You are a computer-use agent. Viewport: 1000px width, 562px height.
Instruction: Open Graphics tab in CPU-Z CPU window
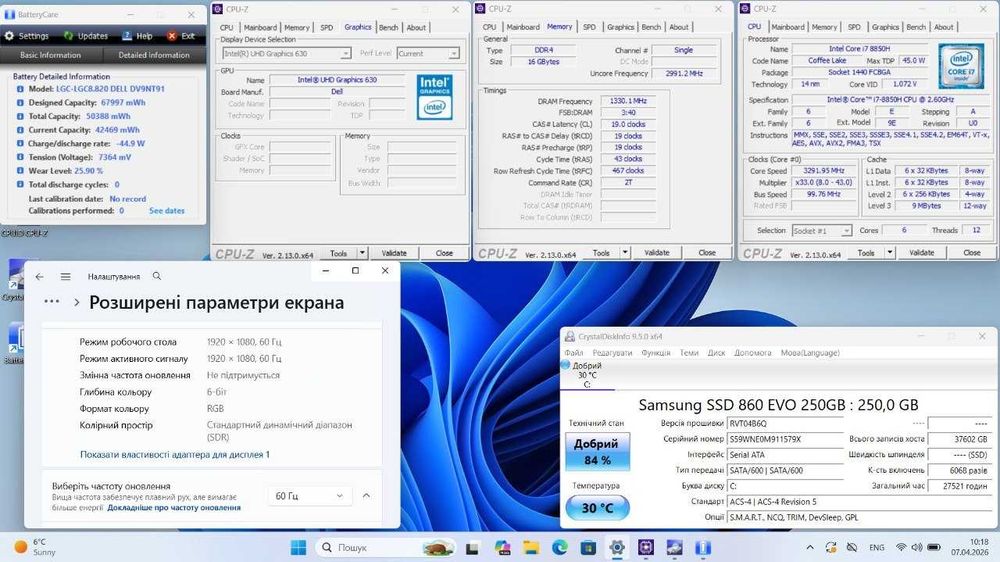coord(885,27)
